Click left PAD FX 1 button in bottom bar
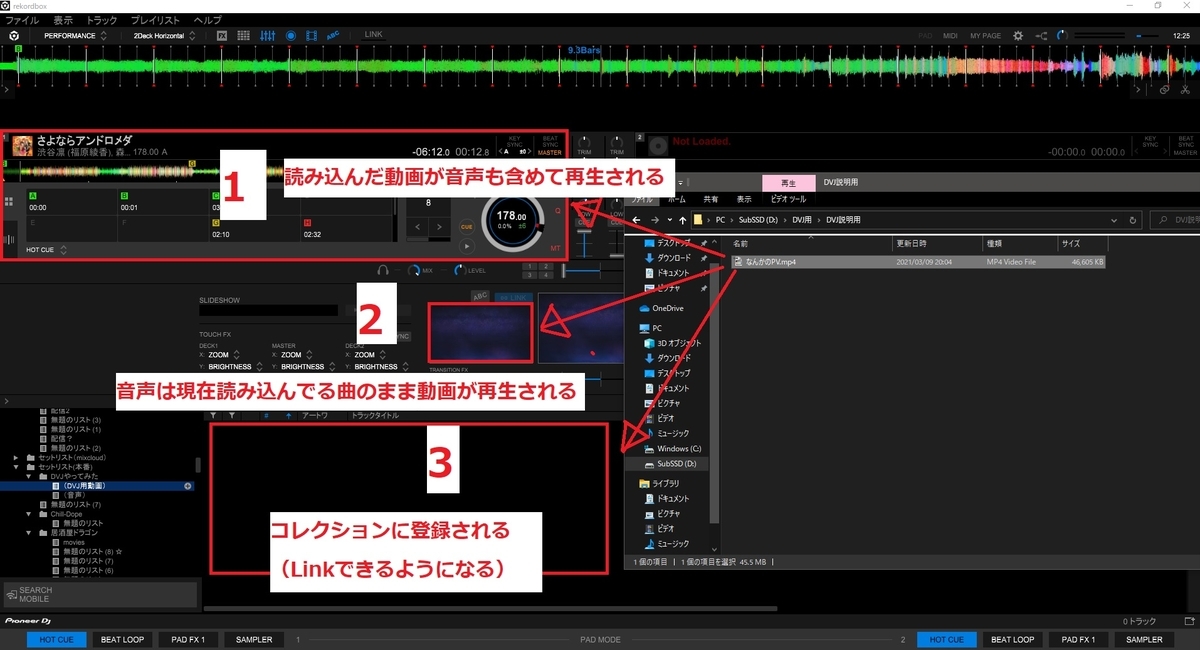This screenshot has width=1200, height=650. tap(188, 639)
